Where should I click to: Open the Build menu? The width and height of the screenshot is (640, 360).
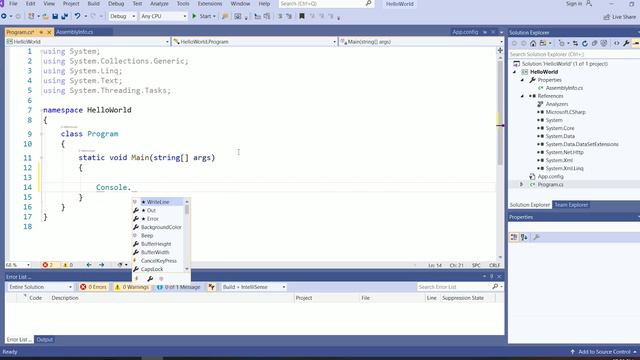click(x=93, y=4)
